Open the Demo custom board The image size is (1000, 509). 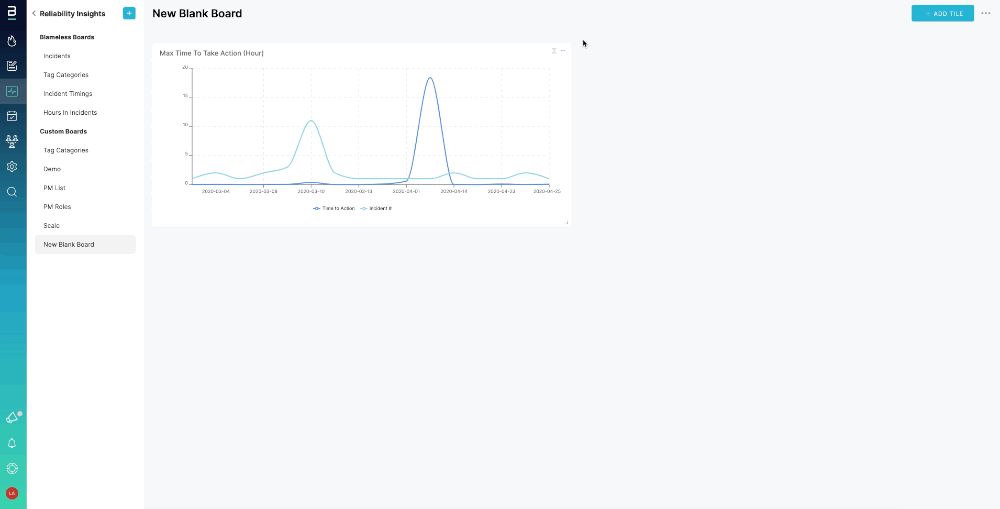click(x=52, y=169)
